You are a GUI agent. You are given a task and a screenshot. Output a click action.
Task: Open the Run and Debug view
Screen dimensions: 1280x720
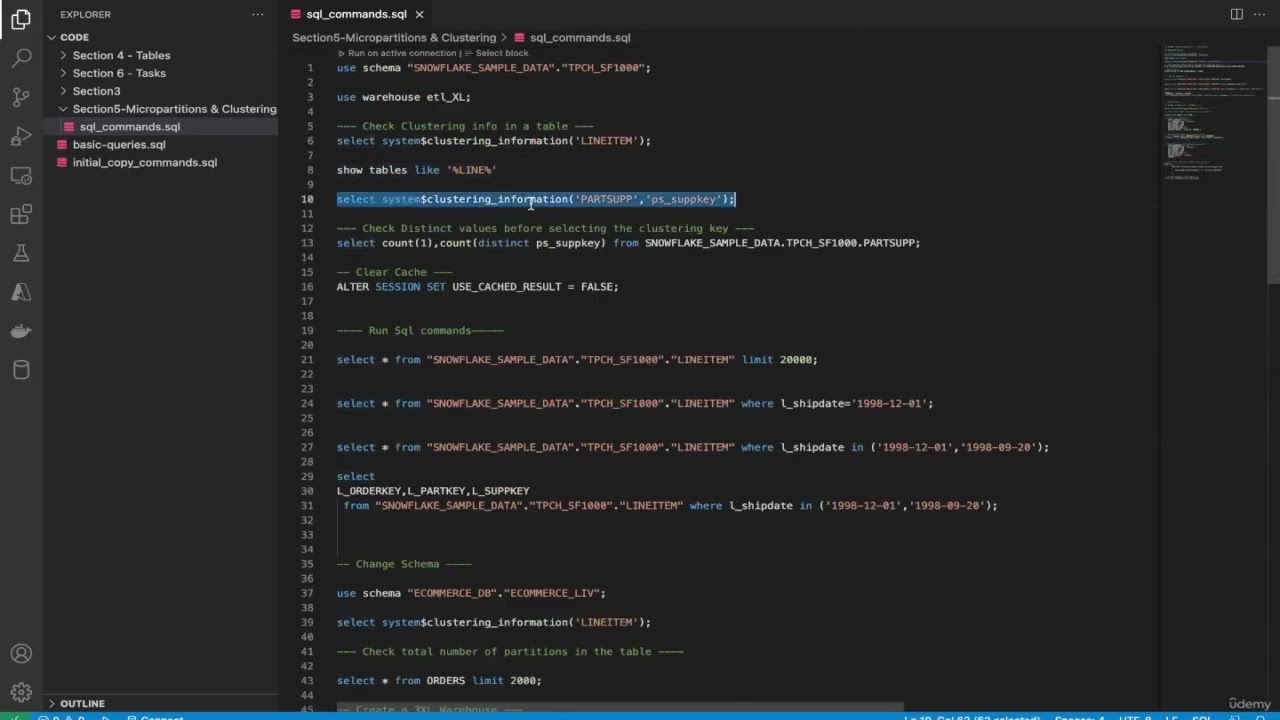click(x=21, y=136)
